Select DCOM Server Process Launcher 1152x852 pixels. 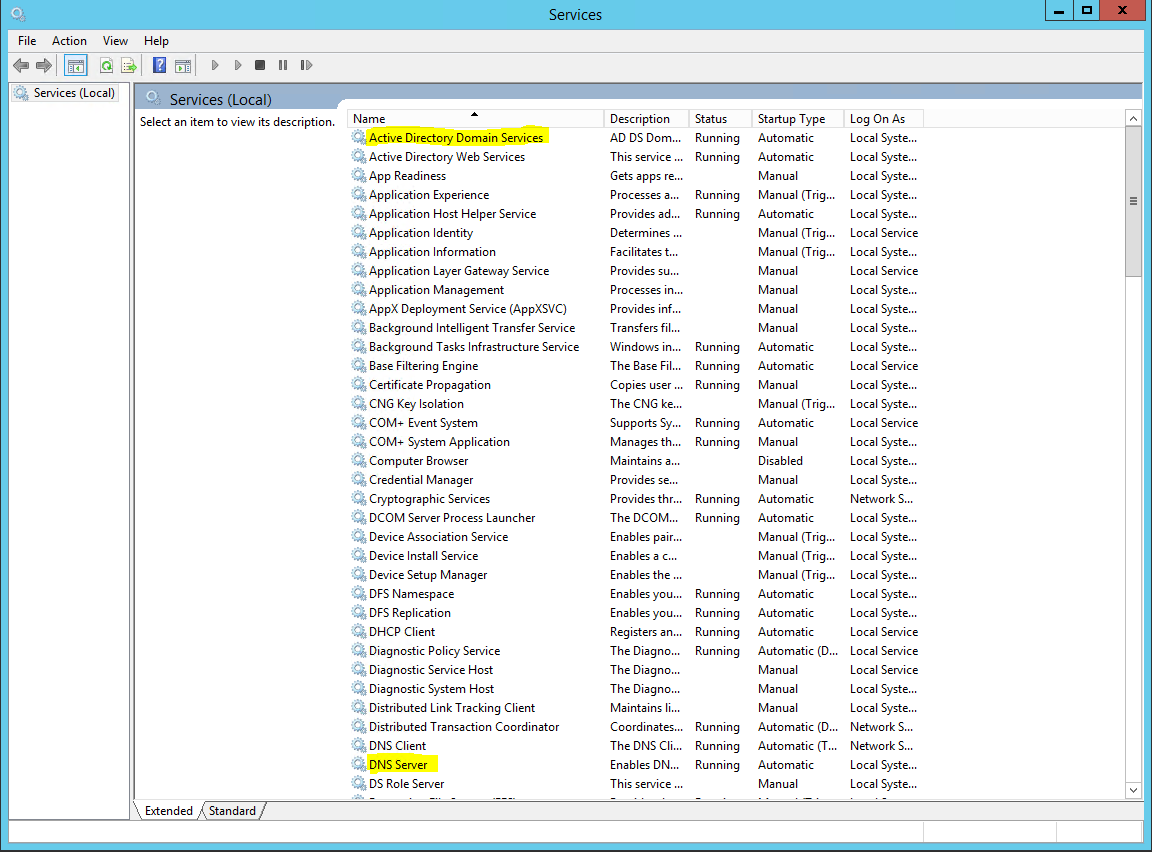pyautogui.click(x=635, y=518)
